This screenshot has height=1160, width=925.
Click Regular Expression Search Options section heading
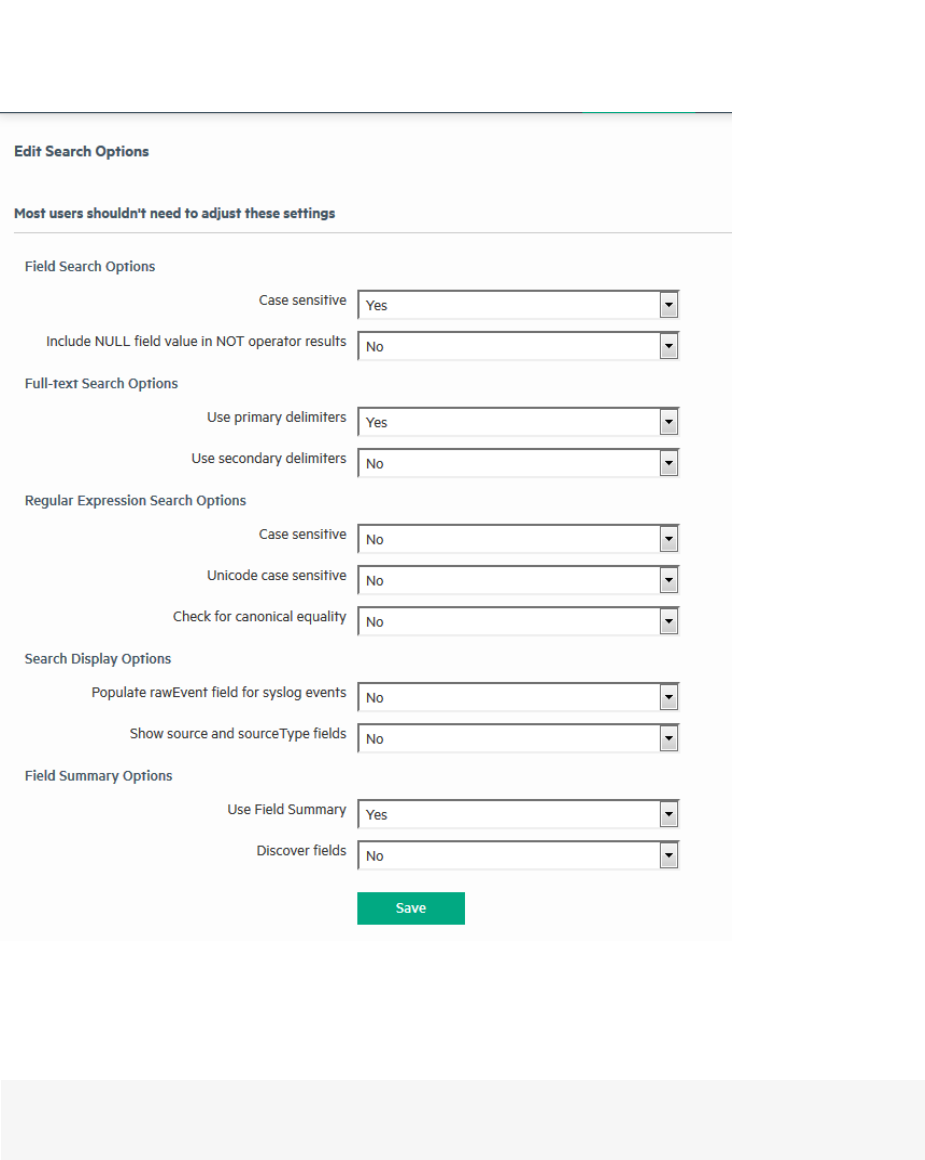click(x=135, y=500)
